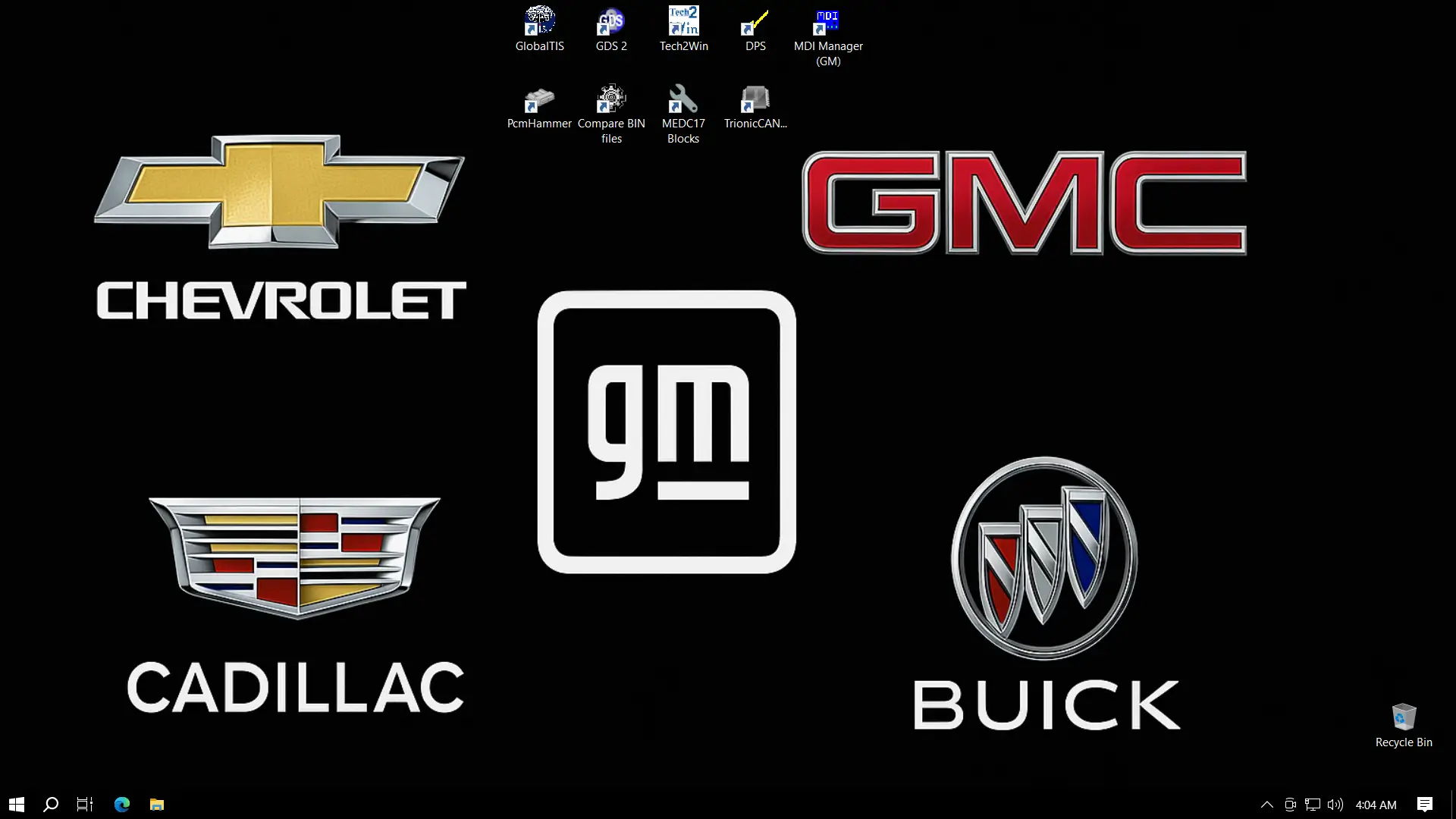Viewport: 1456px width, 819px height.
Task: Open the calendar via the clock
Action: (x=1375, y=805)
